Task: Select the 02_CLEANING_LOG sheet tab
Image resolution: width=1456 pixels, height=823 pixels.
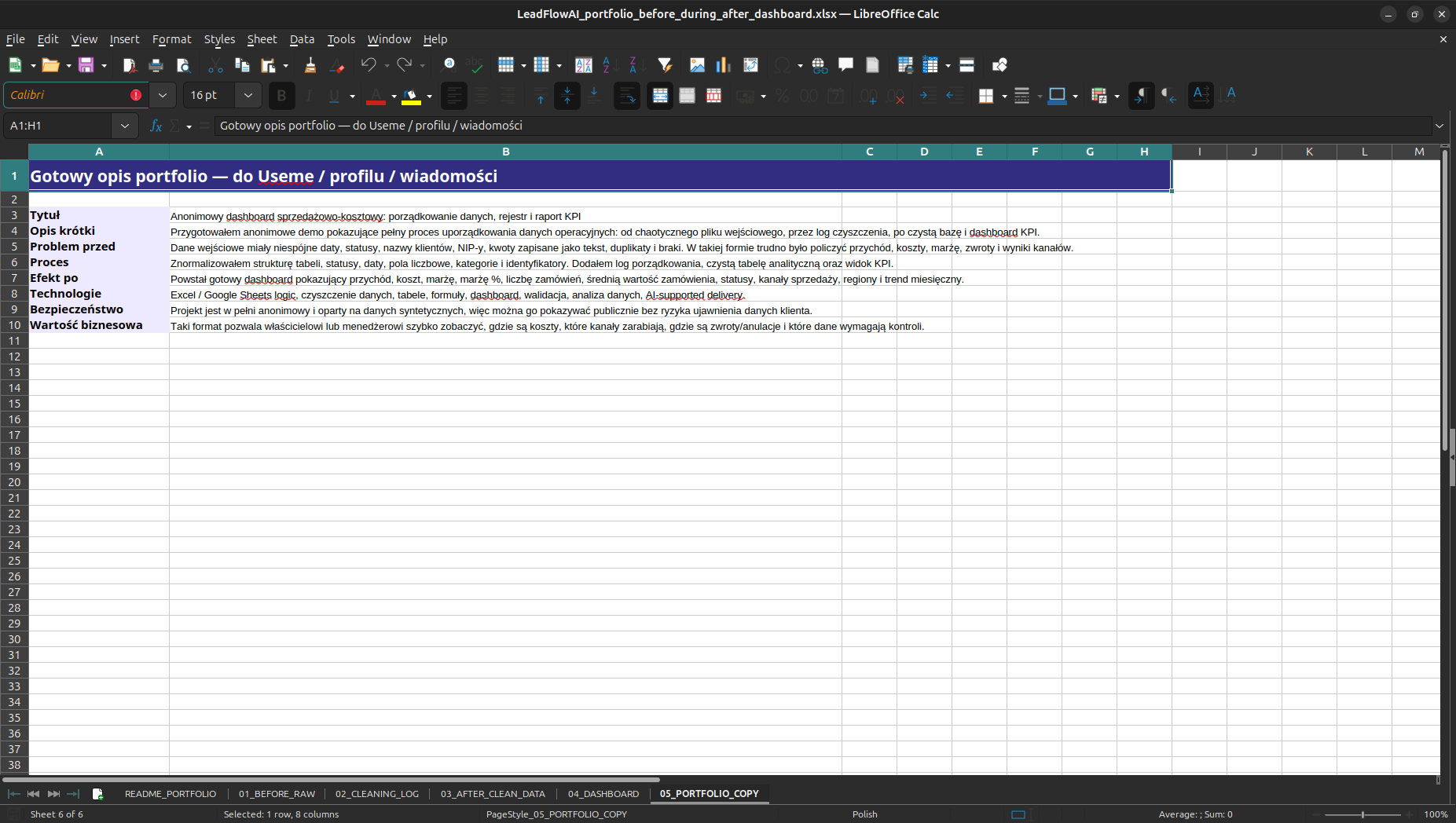Action: tap(377, 794)
